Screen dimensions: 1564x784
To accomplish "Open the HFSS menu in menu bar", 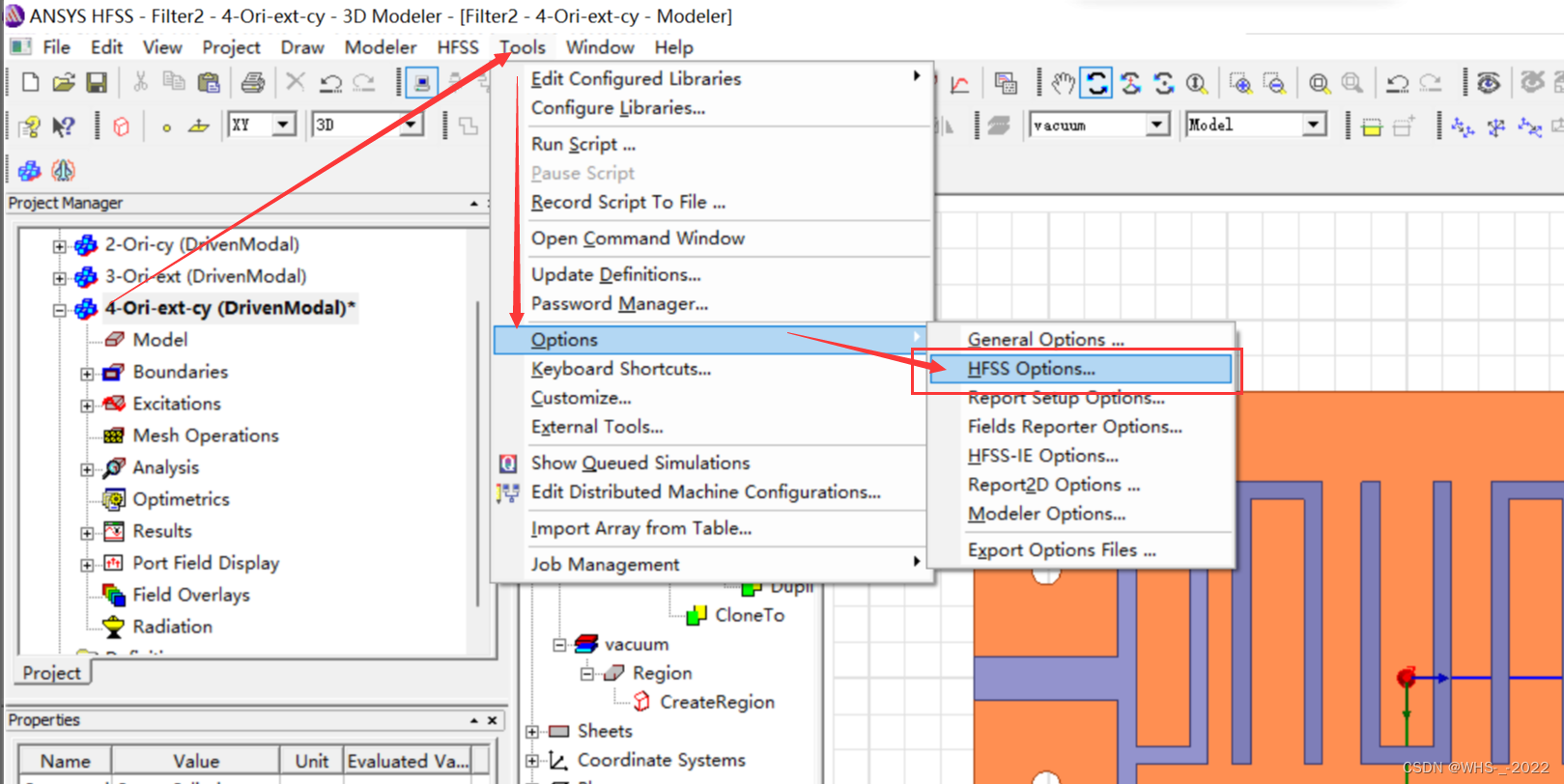I will click(458, 47).
